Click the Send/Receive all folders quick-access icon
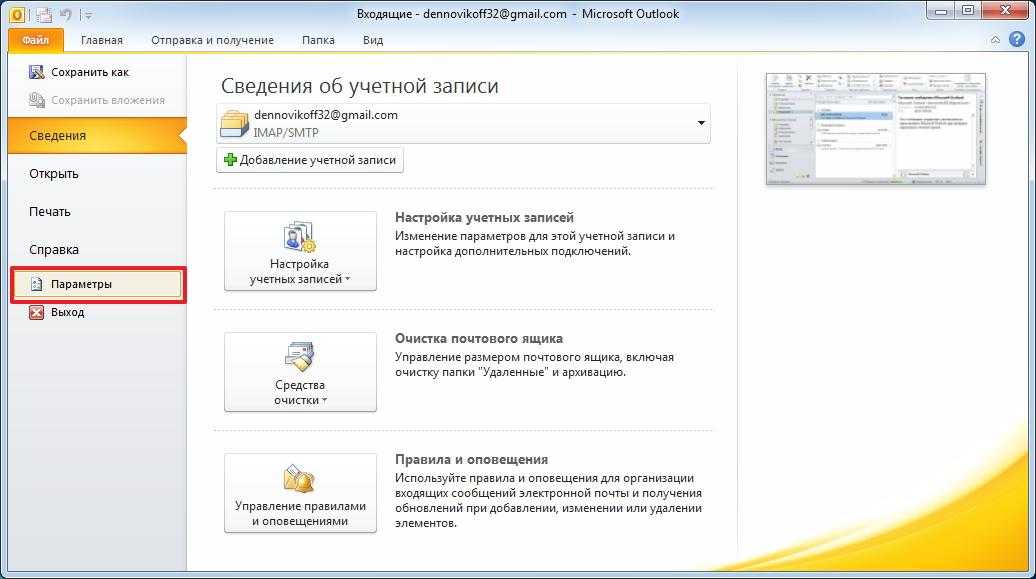This screenshot has height=579, width=1036. coord(44,14)
